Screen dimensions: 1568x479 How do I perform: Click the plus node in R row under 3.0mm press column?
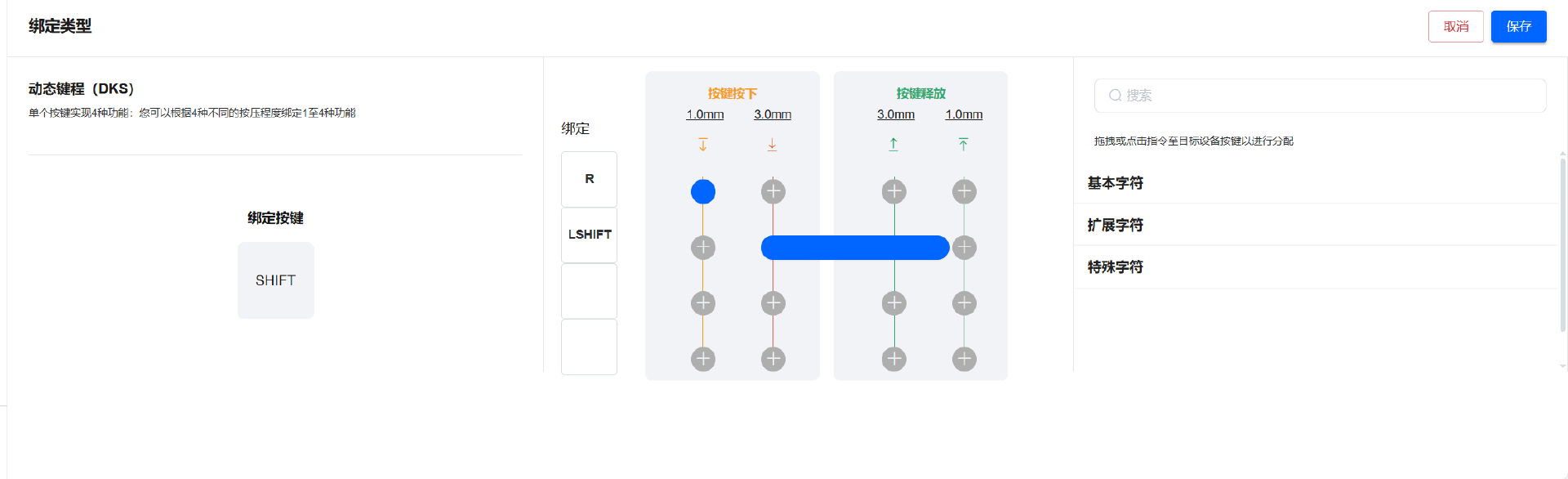tap(773, 191)
